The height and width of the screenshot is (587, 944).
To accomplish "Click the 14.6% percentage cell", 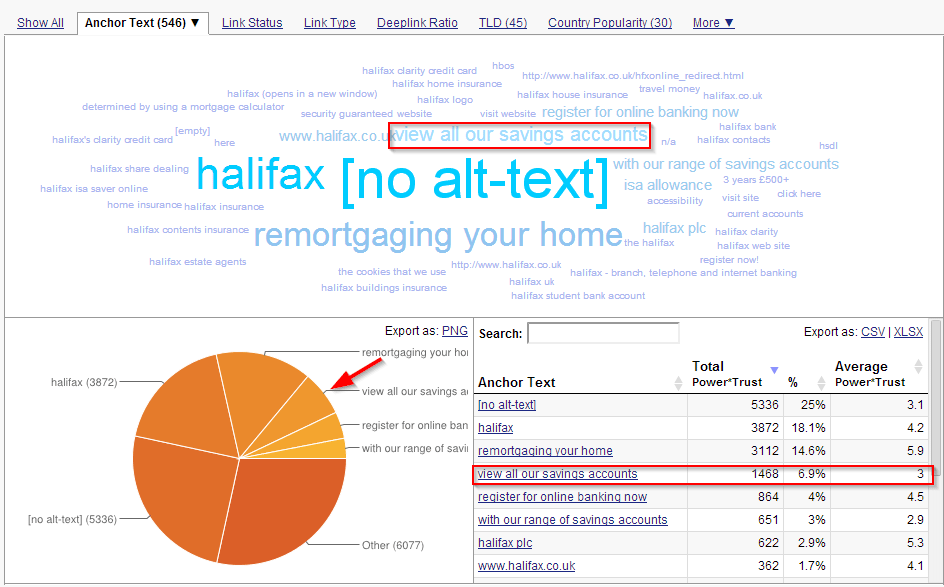I will 808,450.
